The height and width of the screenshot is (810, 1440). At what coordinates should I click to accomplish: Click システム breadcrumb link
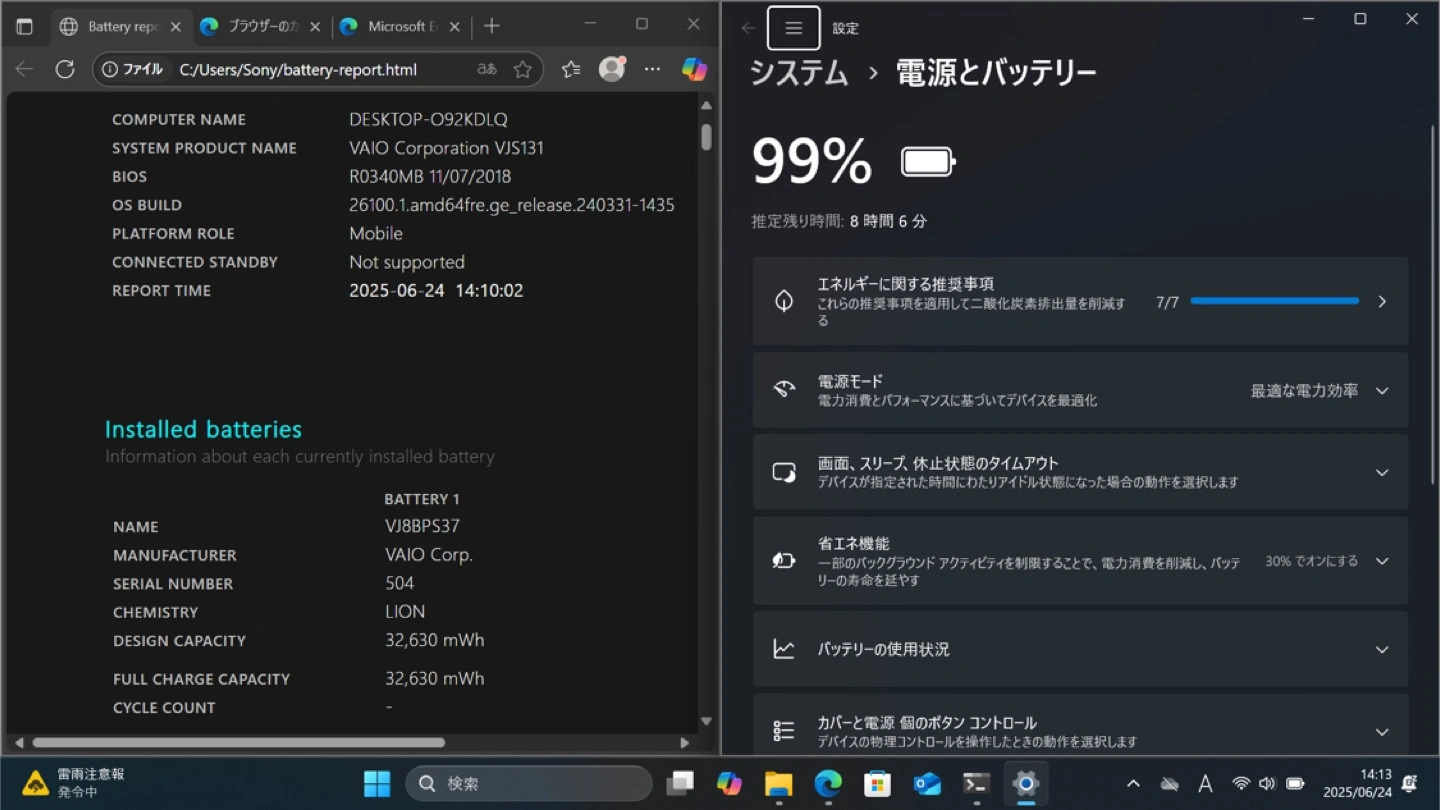tap(799, 73)
